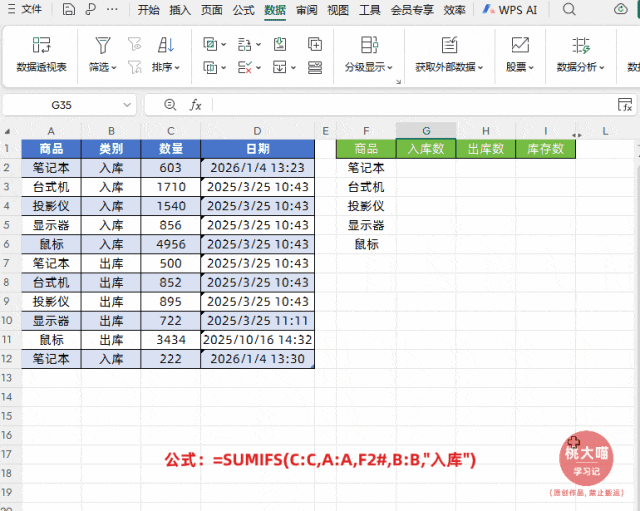640x511 pixels.
Task: Click the save file icon
Action: [x=68, y=9]
